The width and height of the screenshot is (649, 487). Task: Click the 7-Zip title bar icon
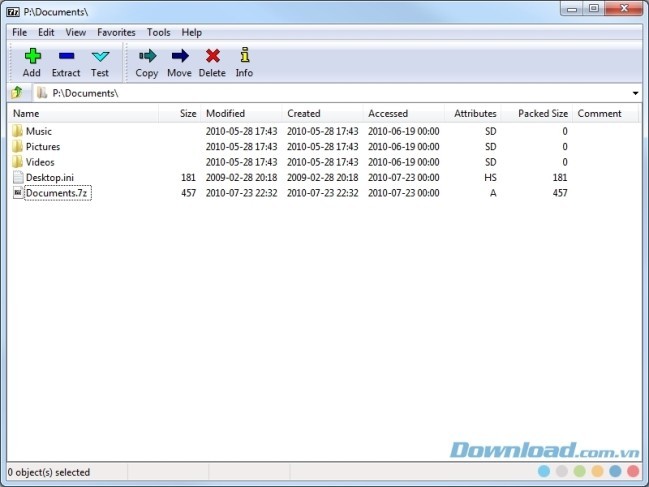coord(13,12)
